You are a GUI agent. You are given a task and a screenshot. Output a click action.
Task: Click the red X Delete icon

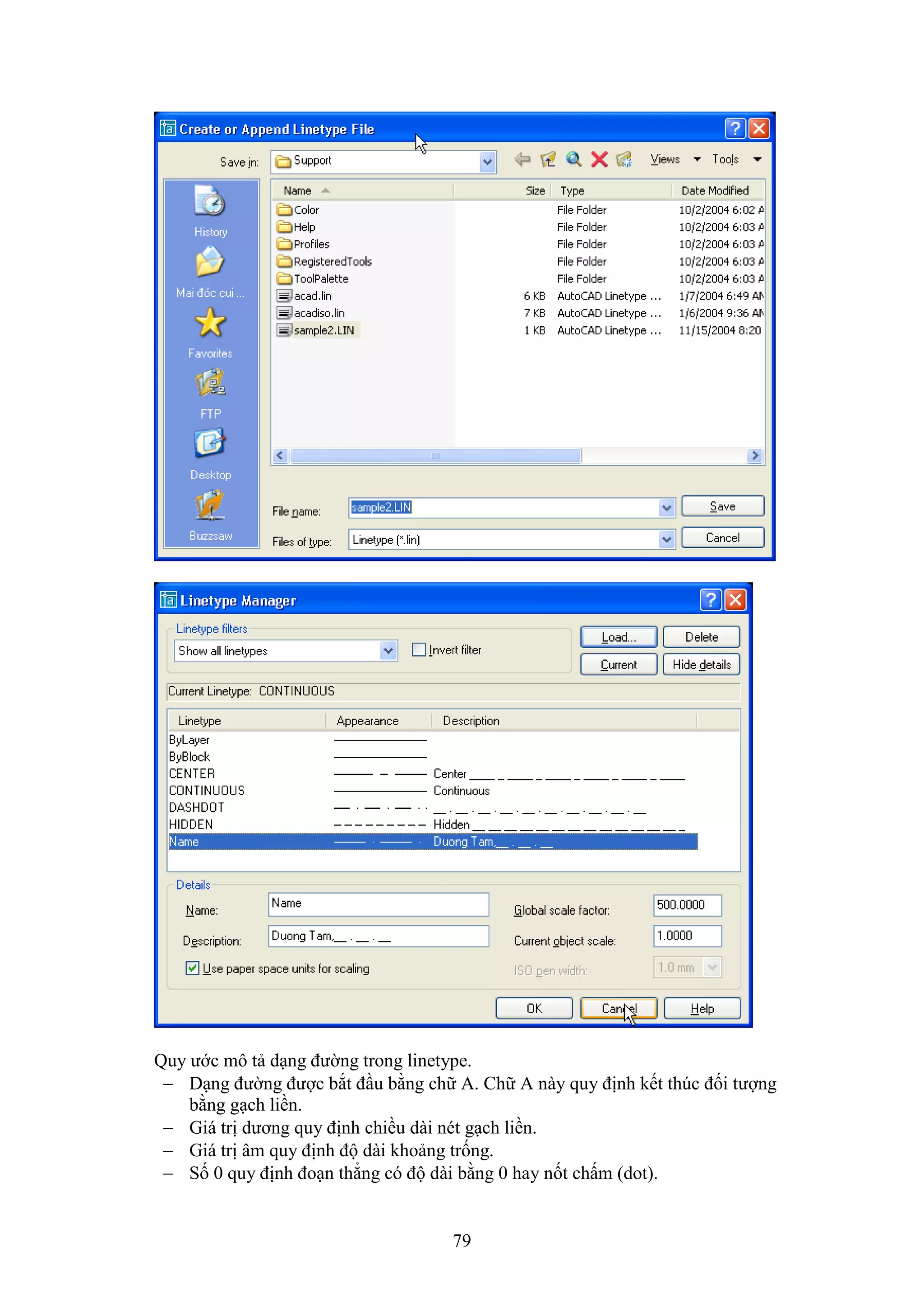(599, 160)
